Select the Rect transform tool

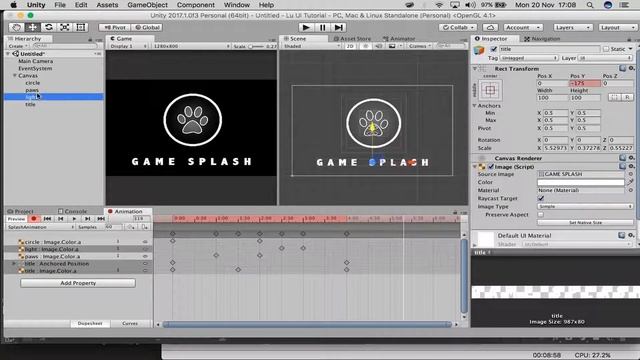click(81, 27)
